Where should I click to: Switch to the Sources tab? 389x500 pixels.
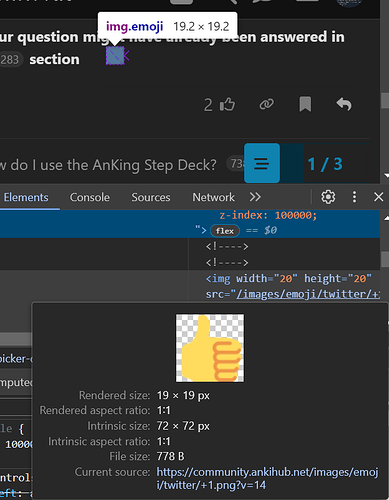pos(151,197)
